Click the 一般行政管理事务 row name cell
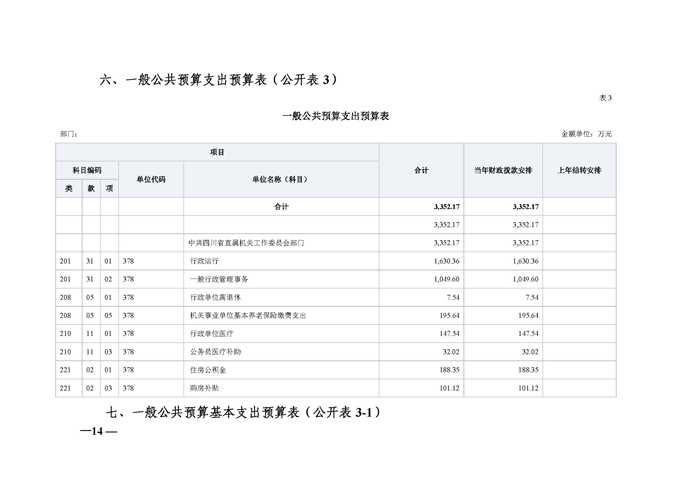This screenshot has width=680, height=481. 218,279
